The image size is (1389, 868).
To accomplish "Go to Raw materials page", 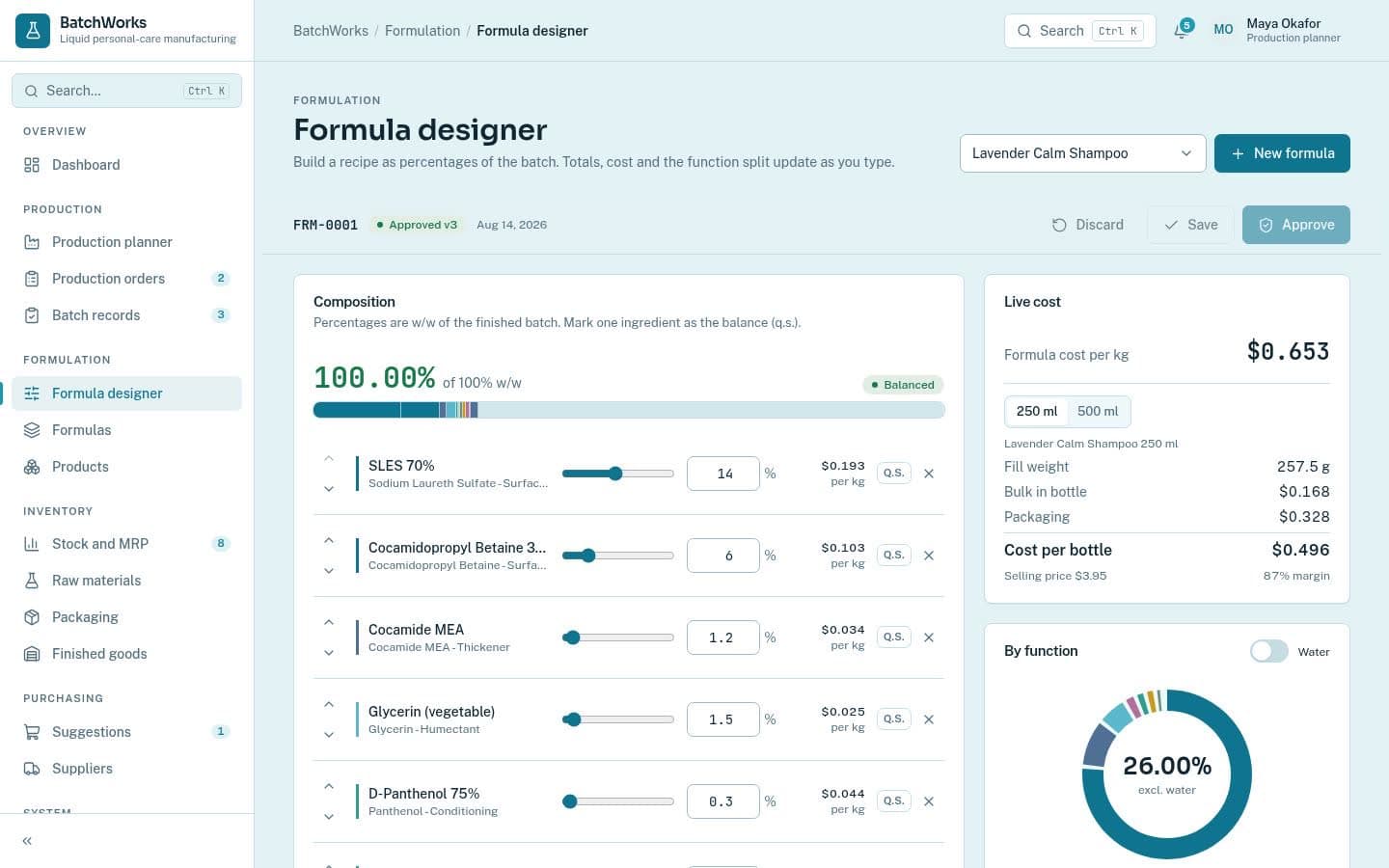I will click(x=126, y=581).
